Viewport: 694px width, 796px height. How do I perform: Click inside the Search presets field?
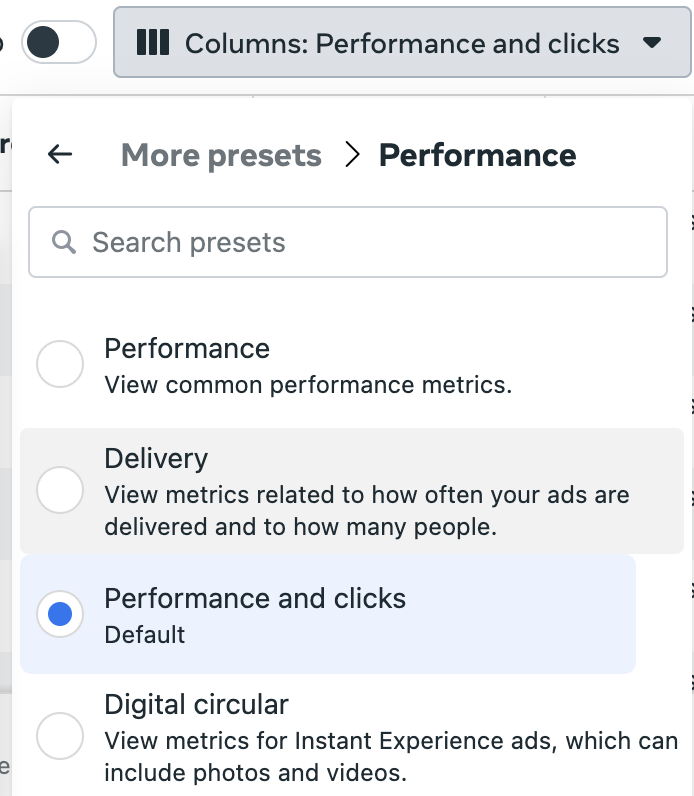point(348,242)
